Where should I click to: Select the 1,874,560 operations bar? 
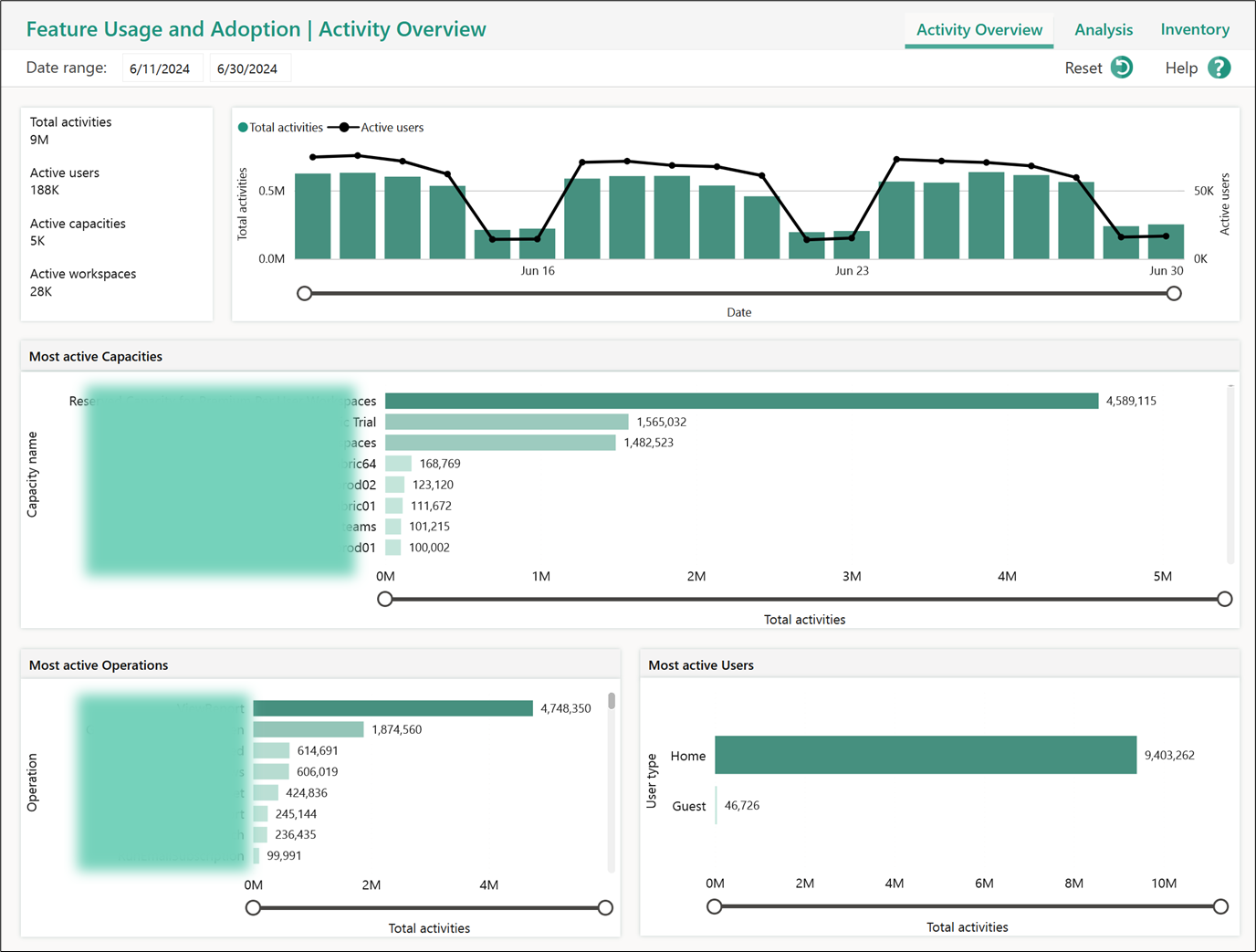pyautogui.click(x=309, y=729)
